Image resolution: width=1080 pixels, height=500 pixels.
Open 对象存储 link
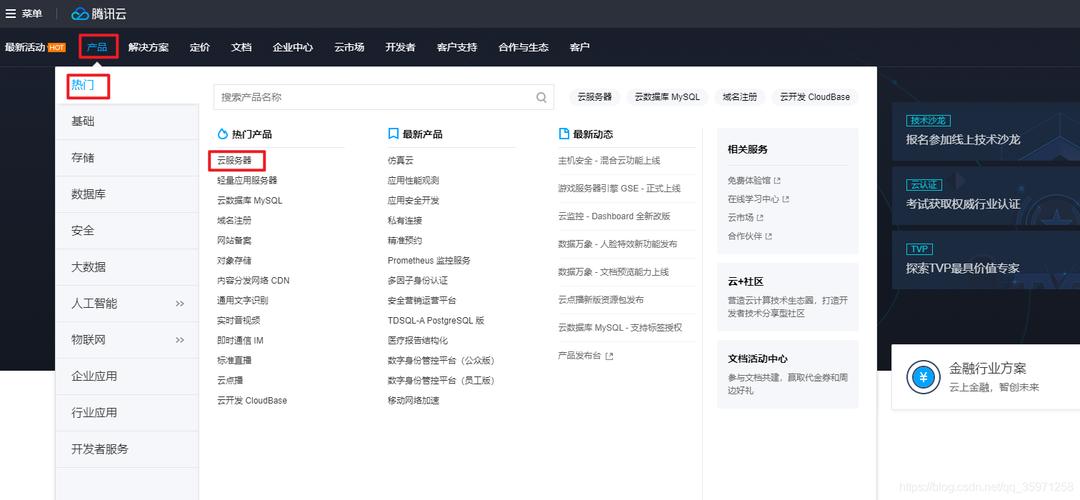[x=234, y=260]
